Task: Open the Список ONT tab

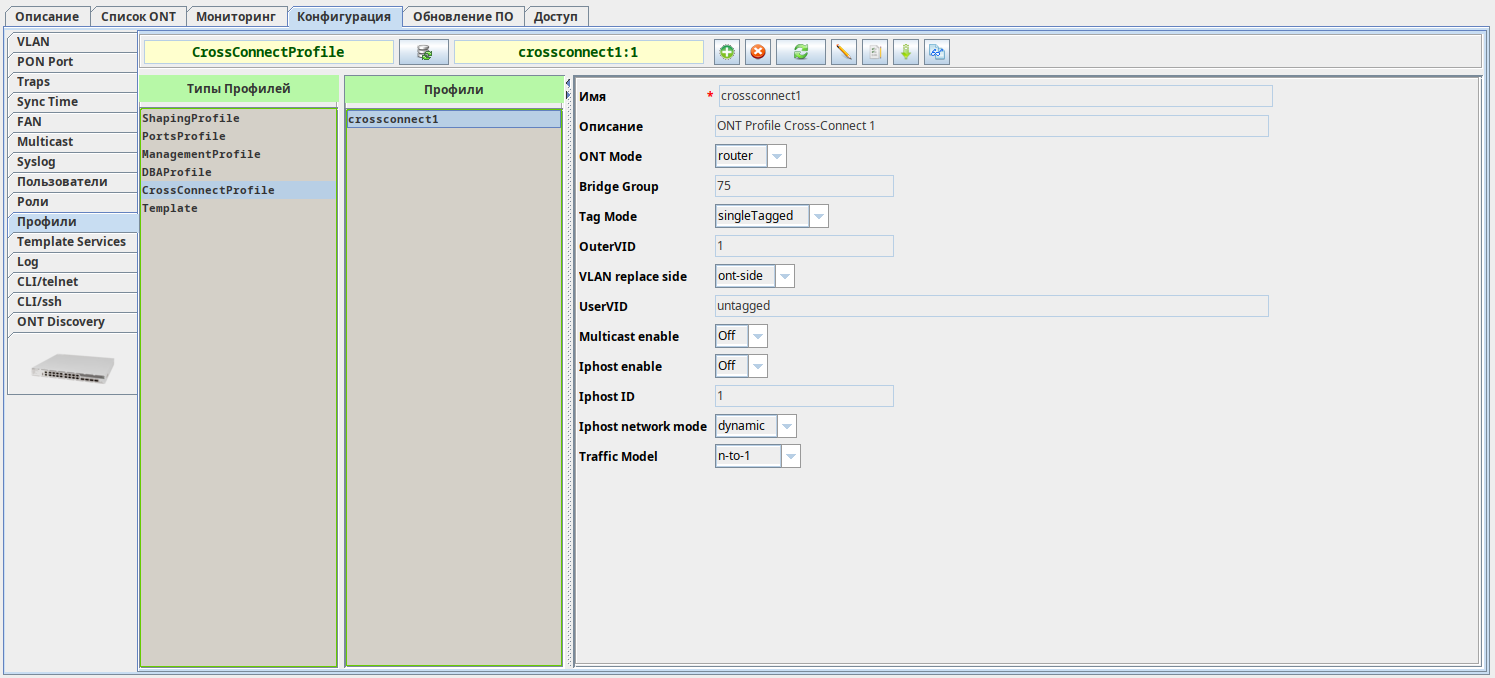Action: coord(139,16)
